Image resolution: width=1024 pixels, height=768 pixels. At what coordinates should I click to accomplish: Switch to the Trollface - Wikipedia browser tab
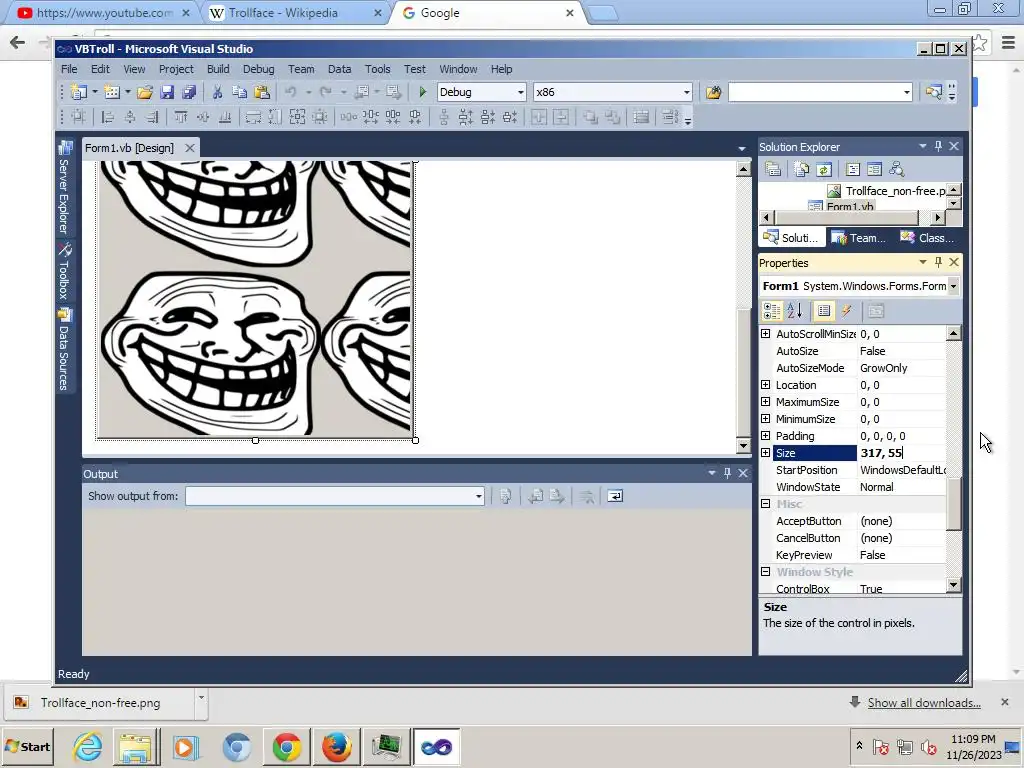[283, 12]
